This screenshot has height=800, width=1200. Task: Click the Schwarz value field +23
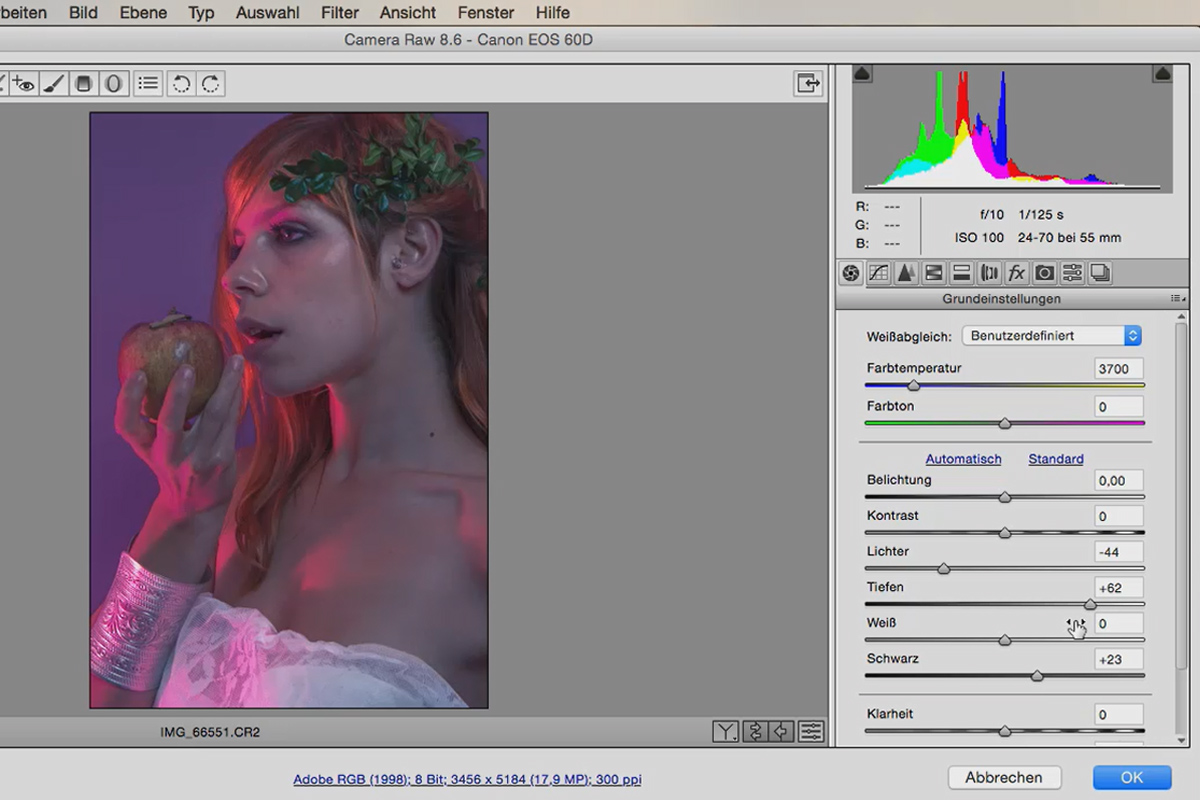[1118, 659]
